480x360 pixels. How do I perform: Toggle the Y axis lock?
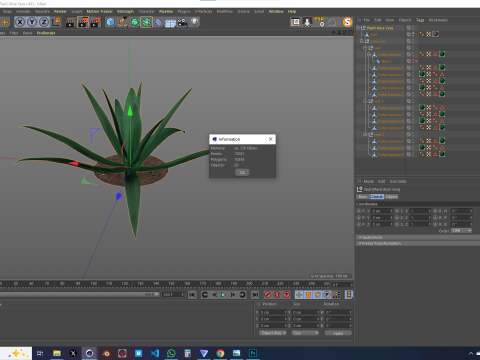click(32, 22)
